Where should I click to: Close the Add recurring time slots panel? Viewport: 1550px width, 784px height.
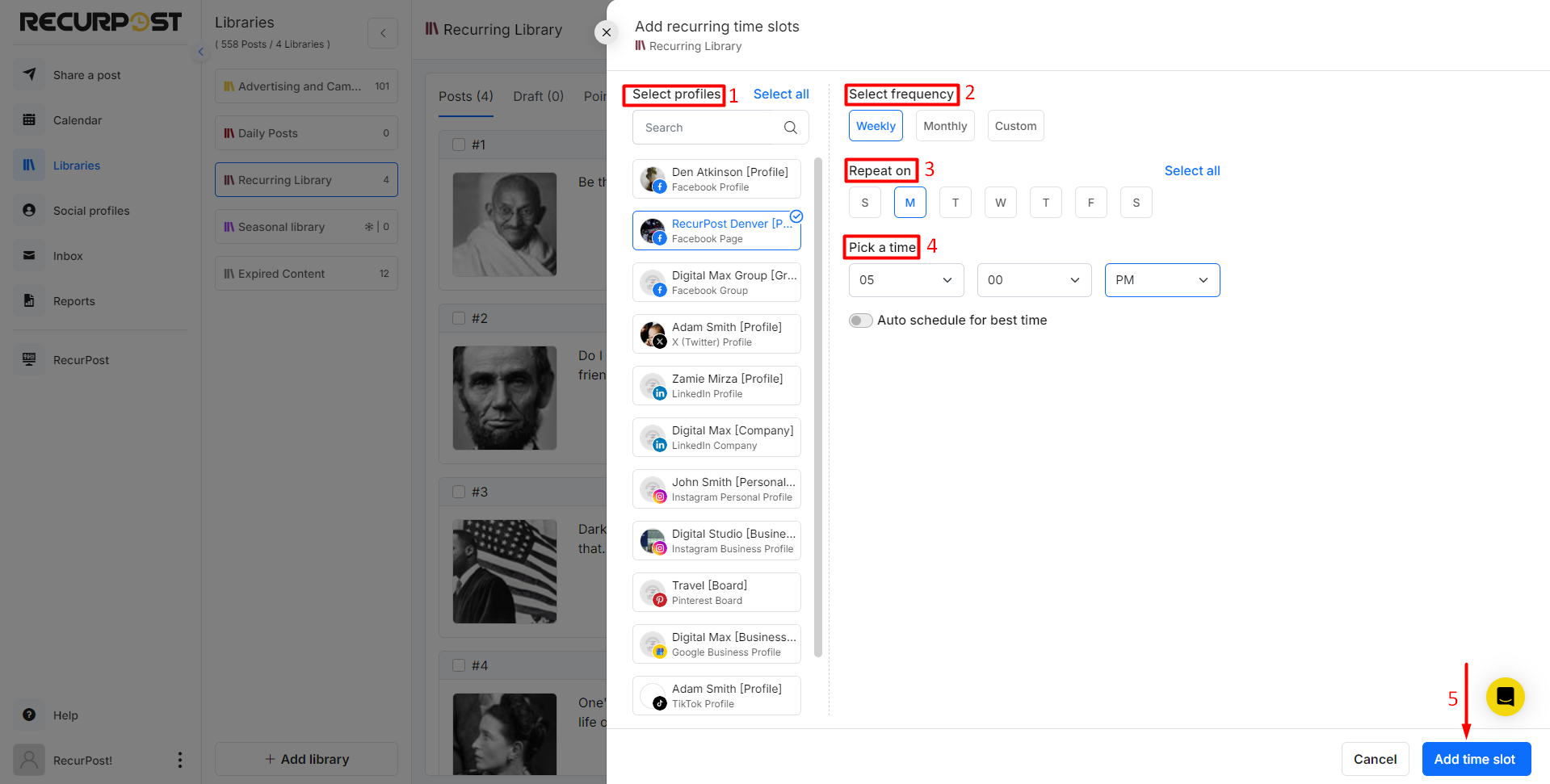(x=607, y=32)
